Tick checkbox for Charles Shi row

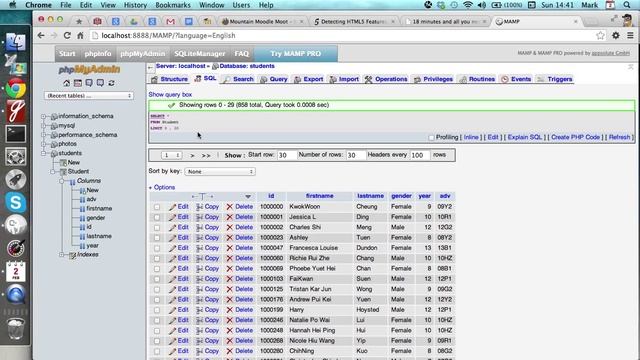point(157,227)
